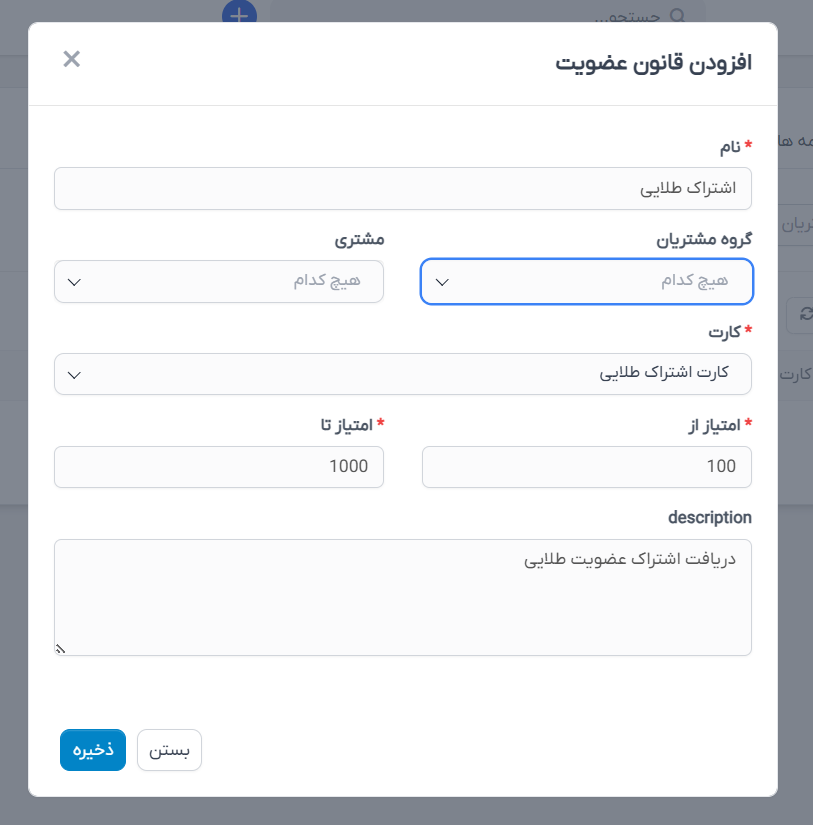Click the chevron arrow in کارت field
Screen dimensions: 813x825
74,375
